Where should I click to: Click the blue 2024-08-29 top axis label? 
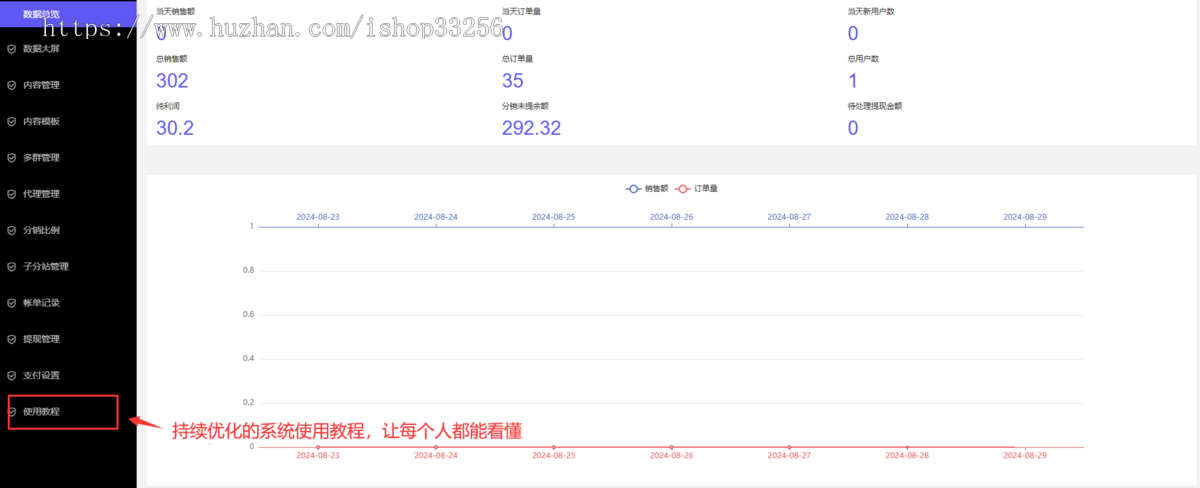(1025, 216)
